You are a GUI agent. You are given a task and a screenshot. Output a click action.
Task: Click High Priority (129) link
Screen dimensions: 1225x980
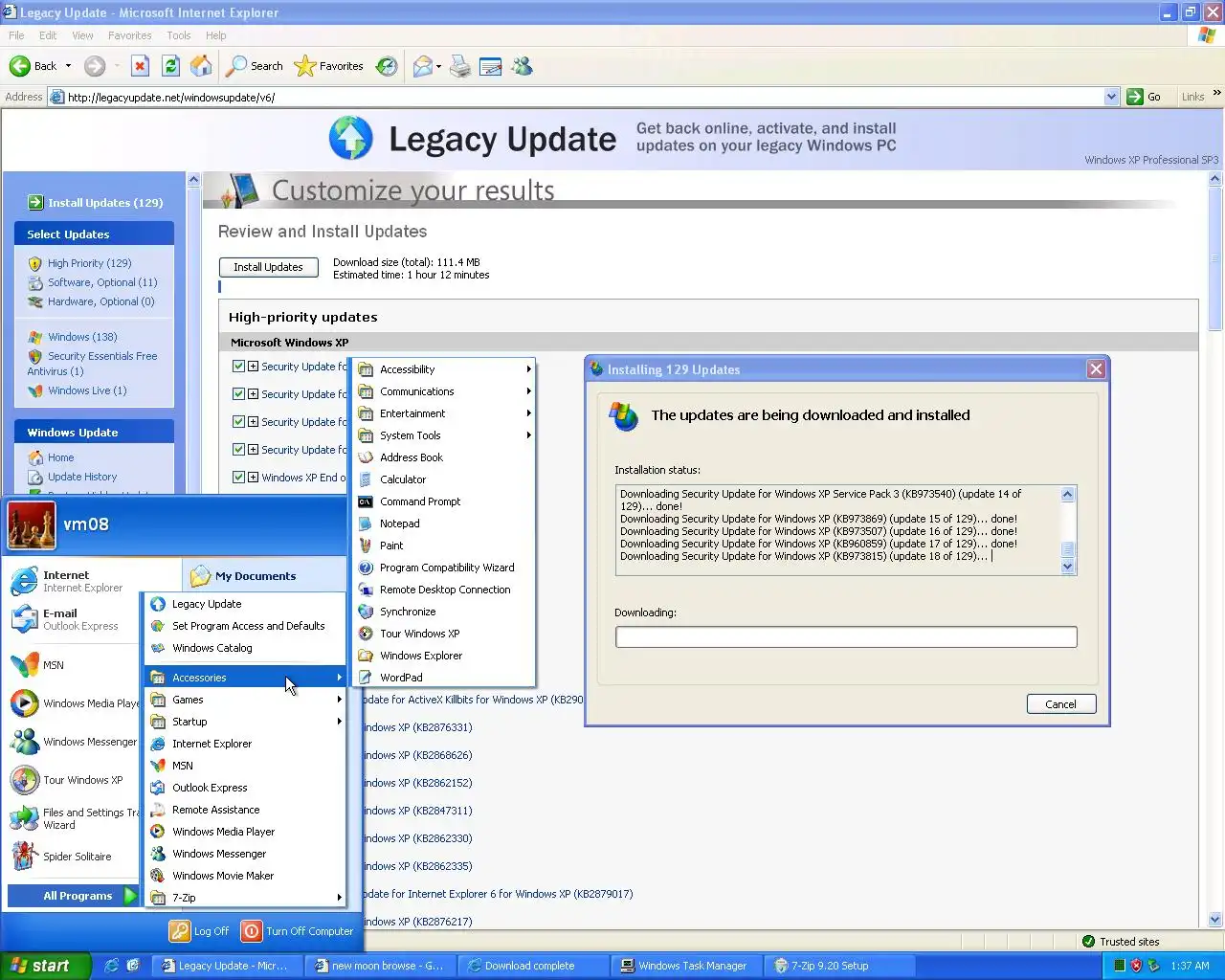click(90, 263)
